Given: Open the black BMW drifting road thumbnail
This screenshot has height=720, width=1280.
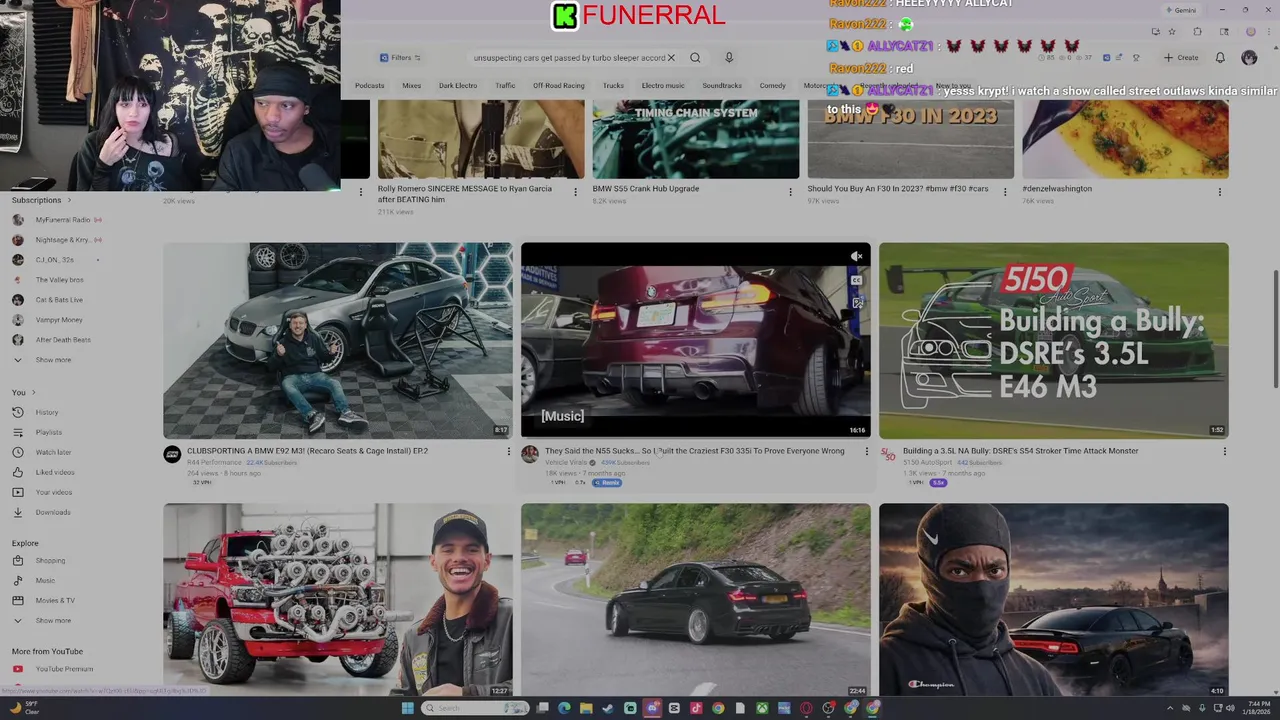Looking at the screenshot, I should click(695, 599).
